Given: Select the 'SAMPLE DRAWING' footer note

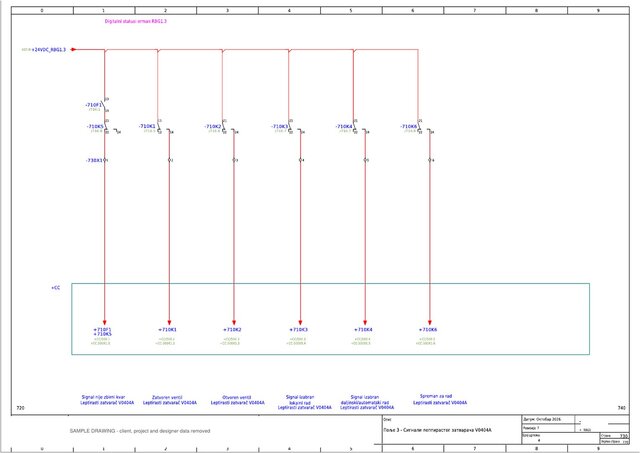Looking at the screenshot, I should (140, 431).
